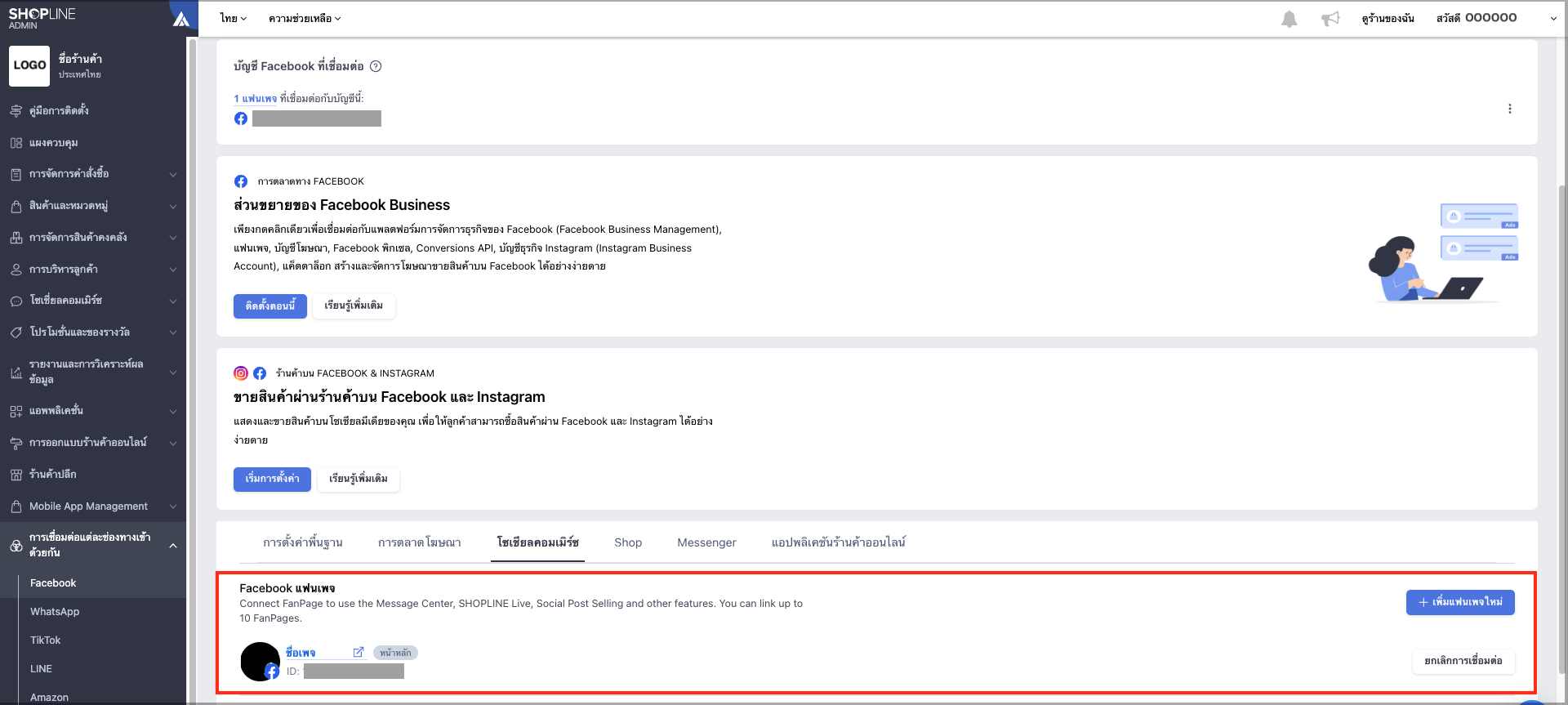Click the SHOPLINE Admin logo
Viewport: 1568px width, 705px height.
pyautogui.click(x=42, y=18)
